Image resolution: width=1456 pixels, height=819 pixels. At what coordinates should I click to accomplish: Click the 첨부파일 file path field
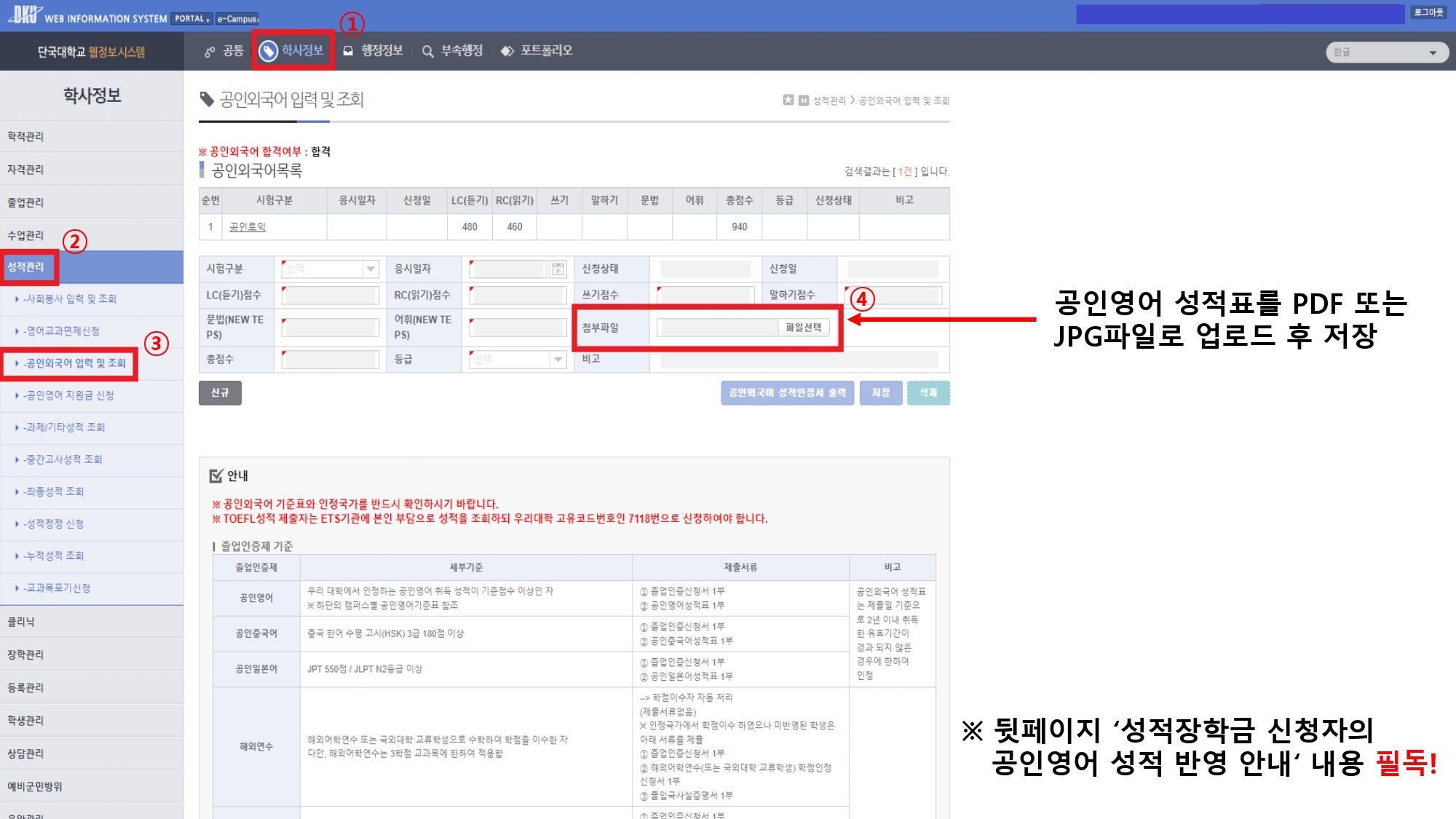click(x=718, y=328)
